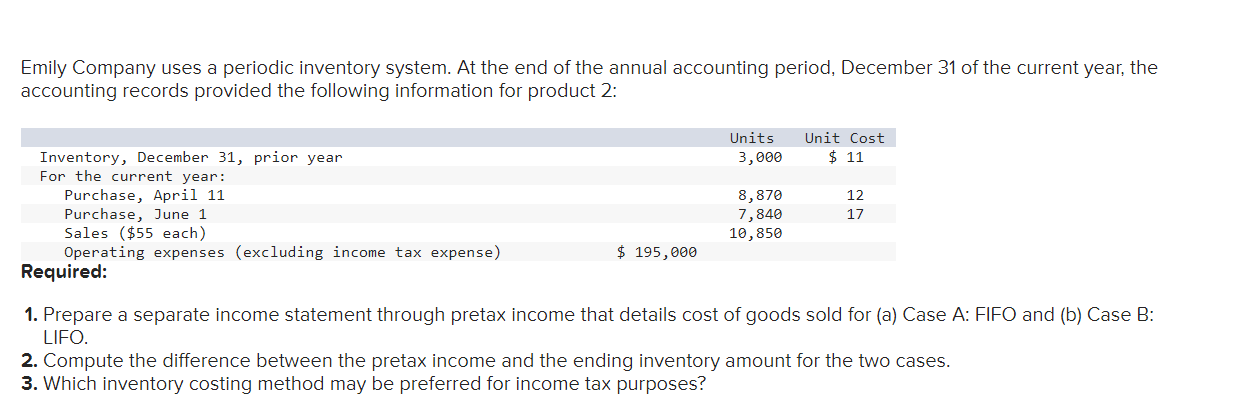Select the Inventory, December 31, prior year row

pos(459,157)
